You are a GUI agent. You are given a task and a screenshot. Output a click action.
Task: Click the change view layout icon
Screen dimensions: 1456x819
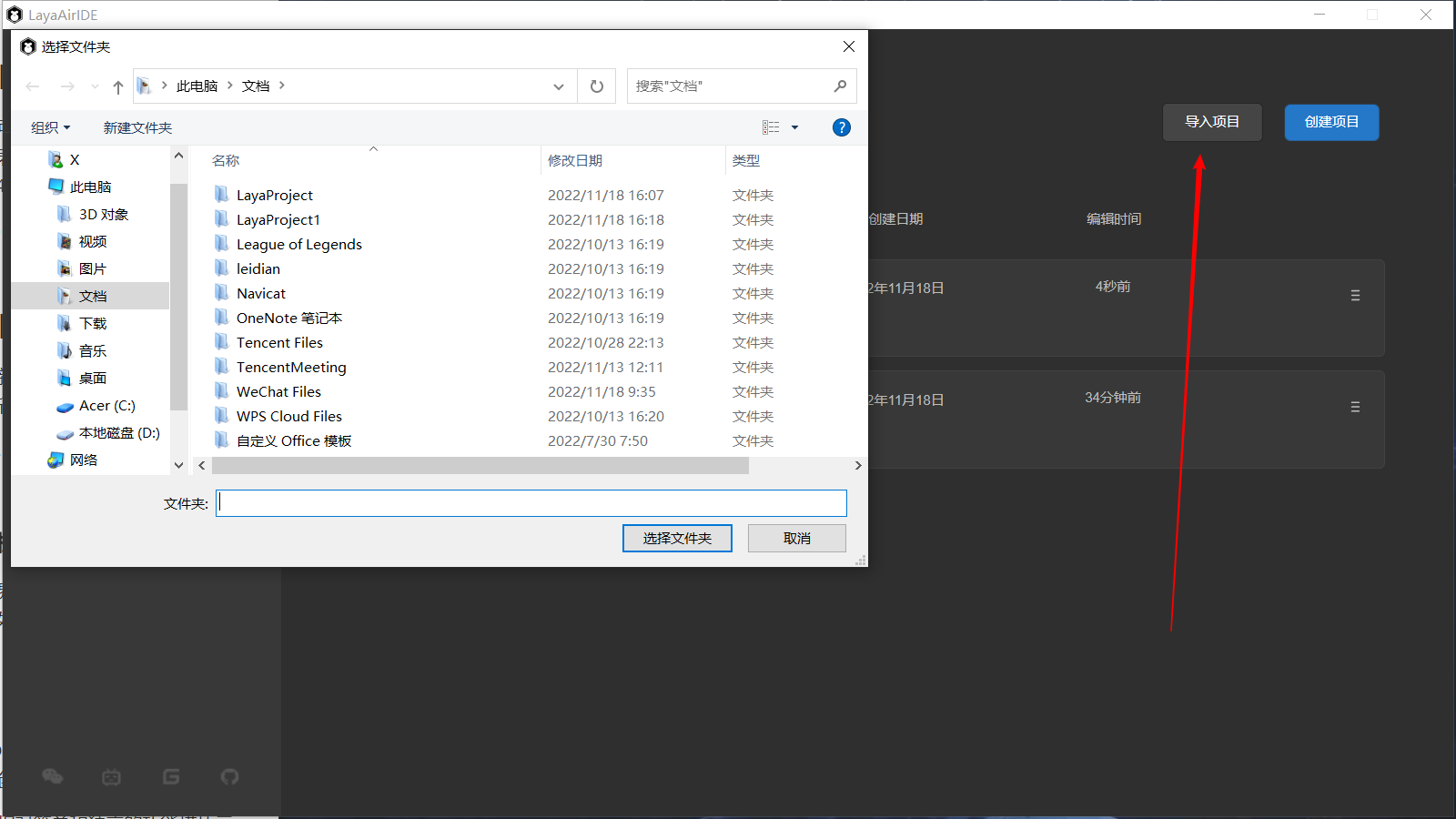tap(771, 127)
